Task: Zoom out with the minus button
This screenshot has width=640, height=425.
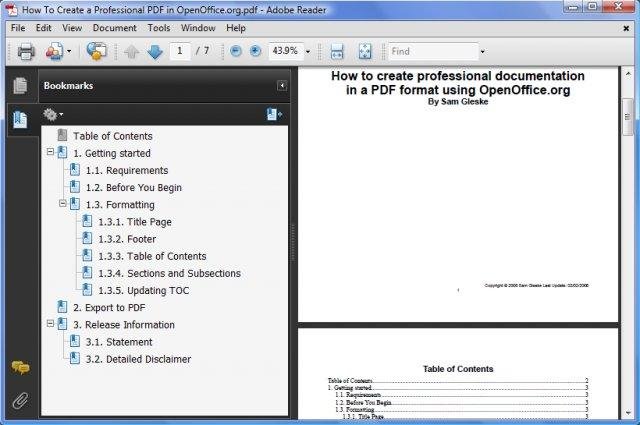Action: (x=236, y=51)
